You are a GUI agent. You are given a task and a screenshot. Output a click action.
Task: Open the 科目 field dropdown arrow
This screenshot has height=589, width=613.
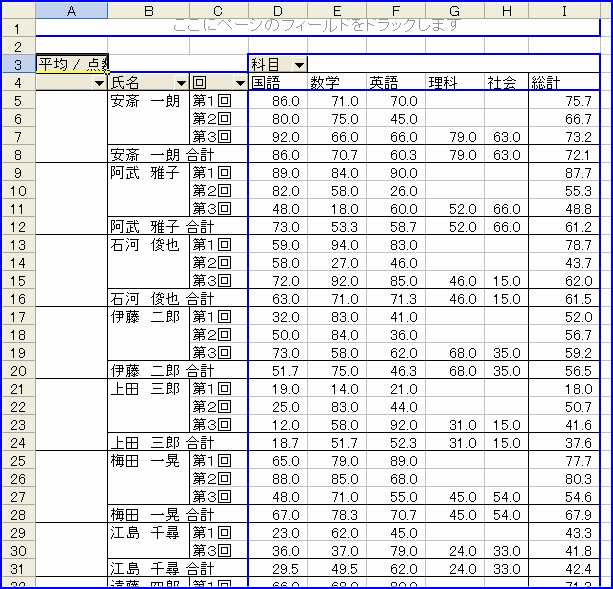coord(299,64)
